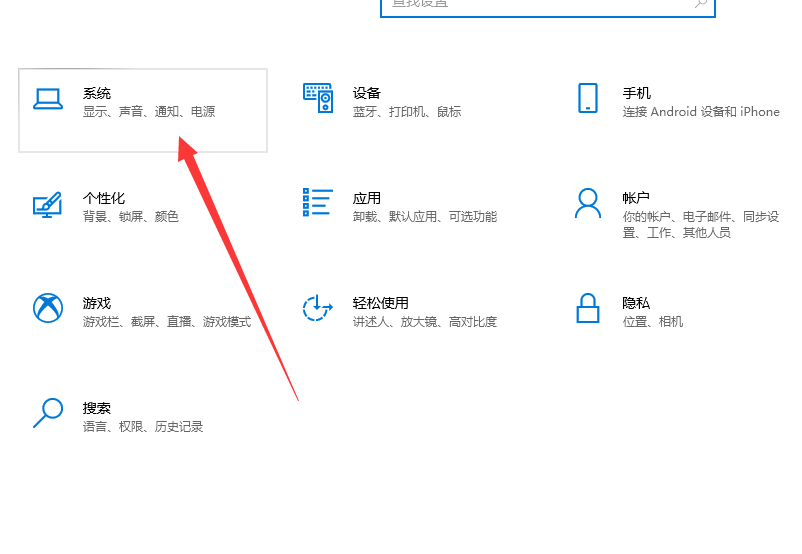Open the Apps list icon
The width and height of the screenshot is (802, 554).
(x=318, y=202)
